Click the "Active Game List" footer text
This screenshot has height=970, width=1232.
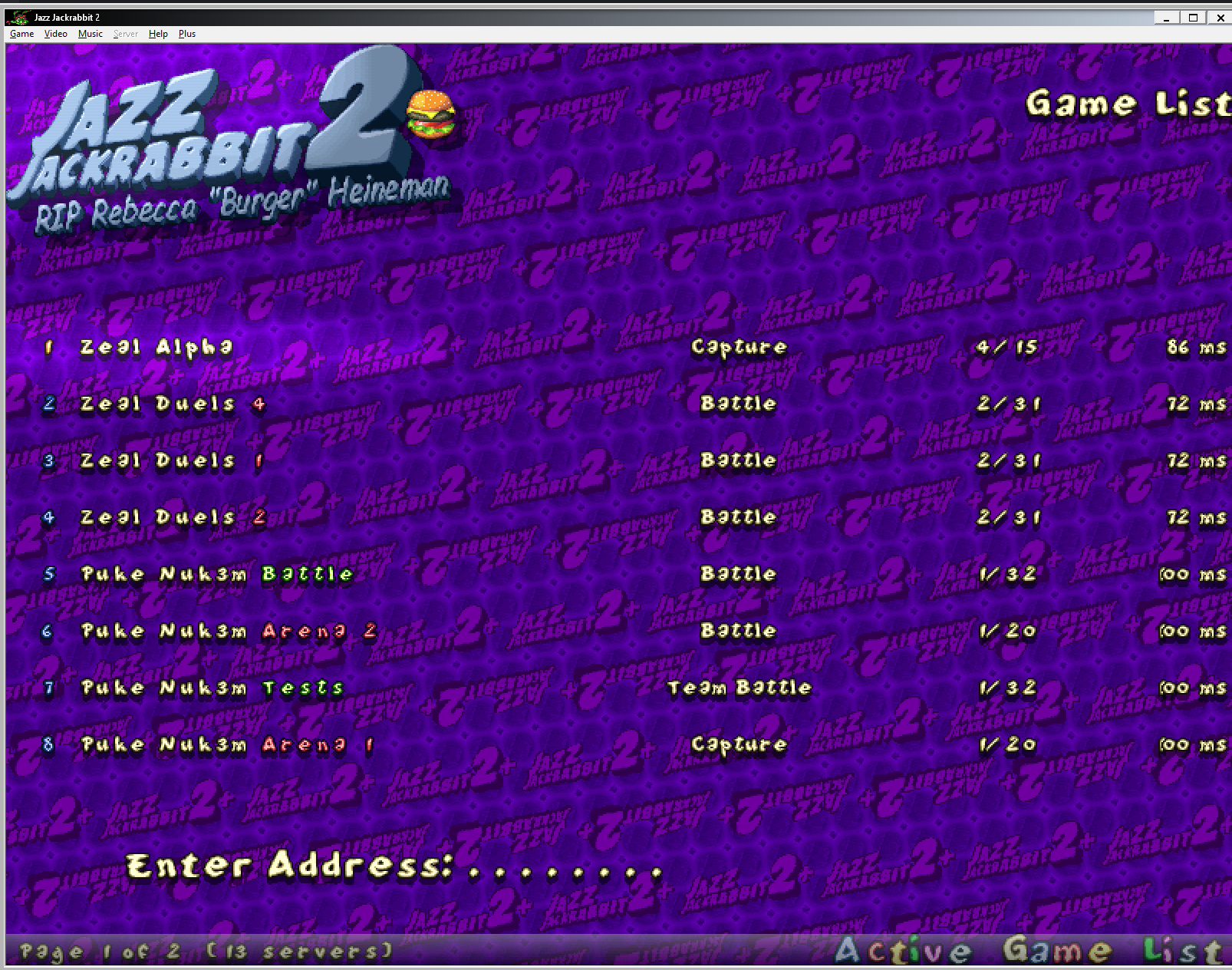(1029, 951)
